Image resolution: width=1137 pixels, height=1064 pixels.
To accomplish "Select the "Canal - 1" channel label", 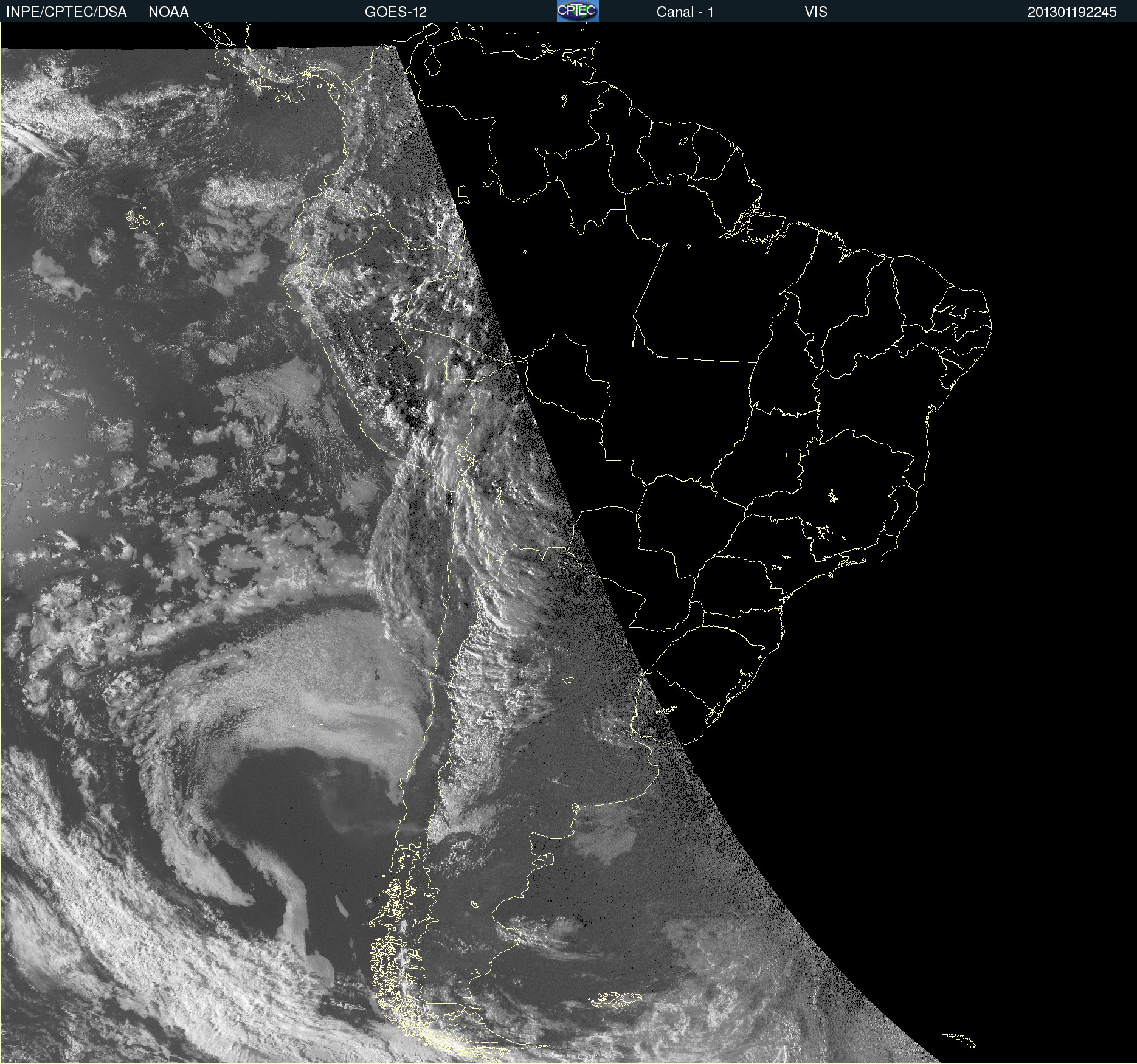I will tap(685, 12).
